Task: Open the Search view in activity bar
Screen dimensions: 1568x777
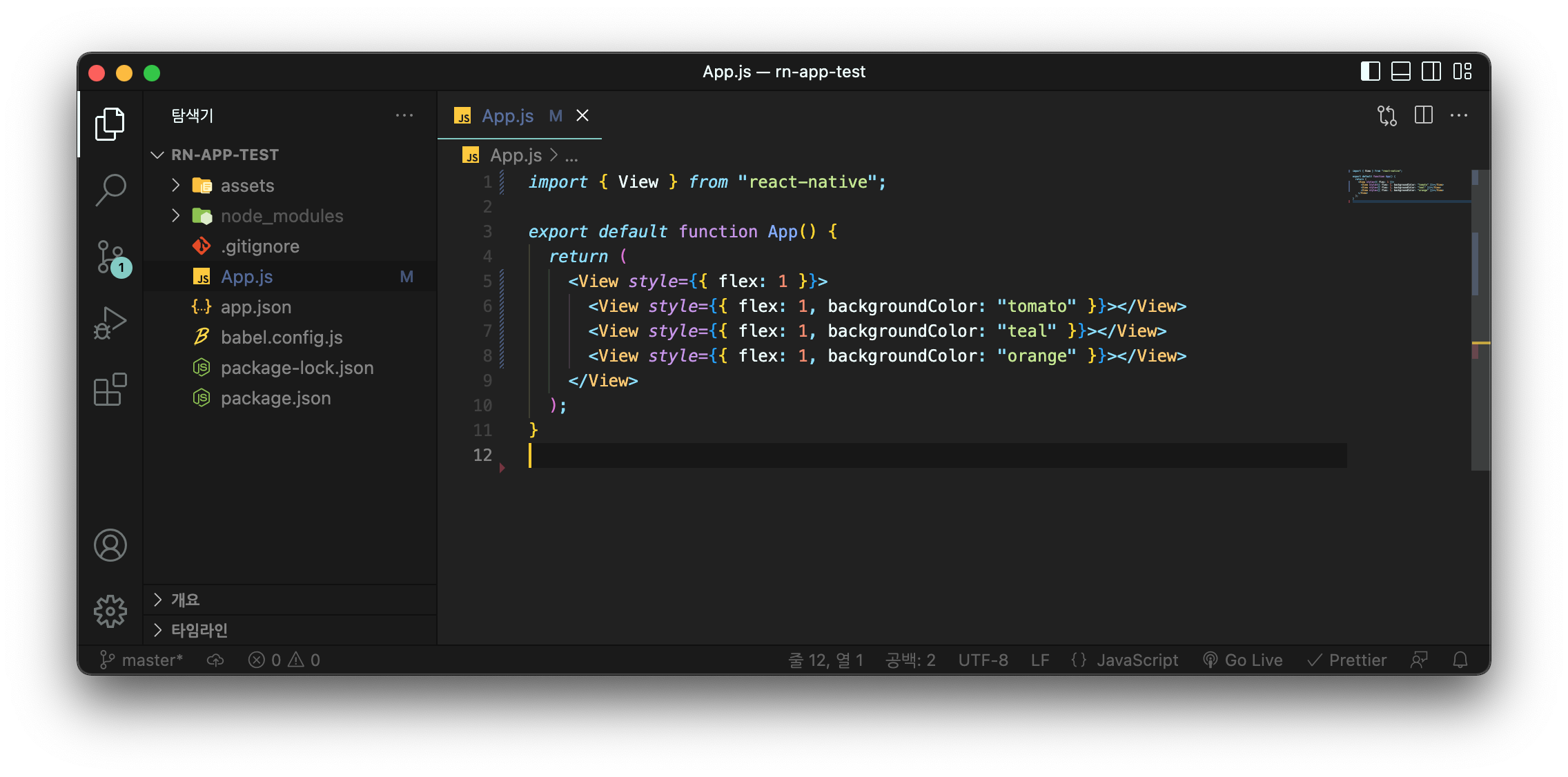Action: 110,189
